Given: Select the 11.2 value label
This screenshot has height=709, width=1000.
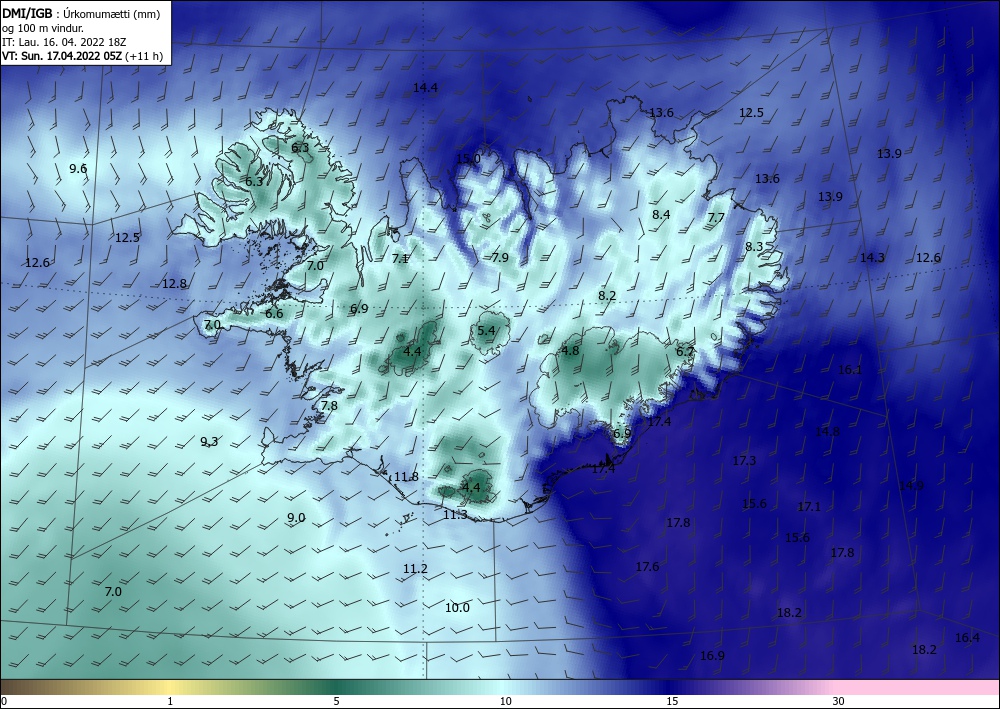Looking at the screenshot, I should click(415, 569).
